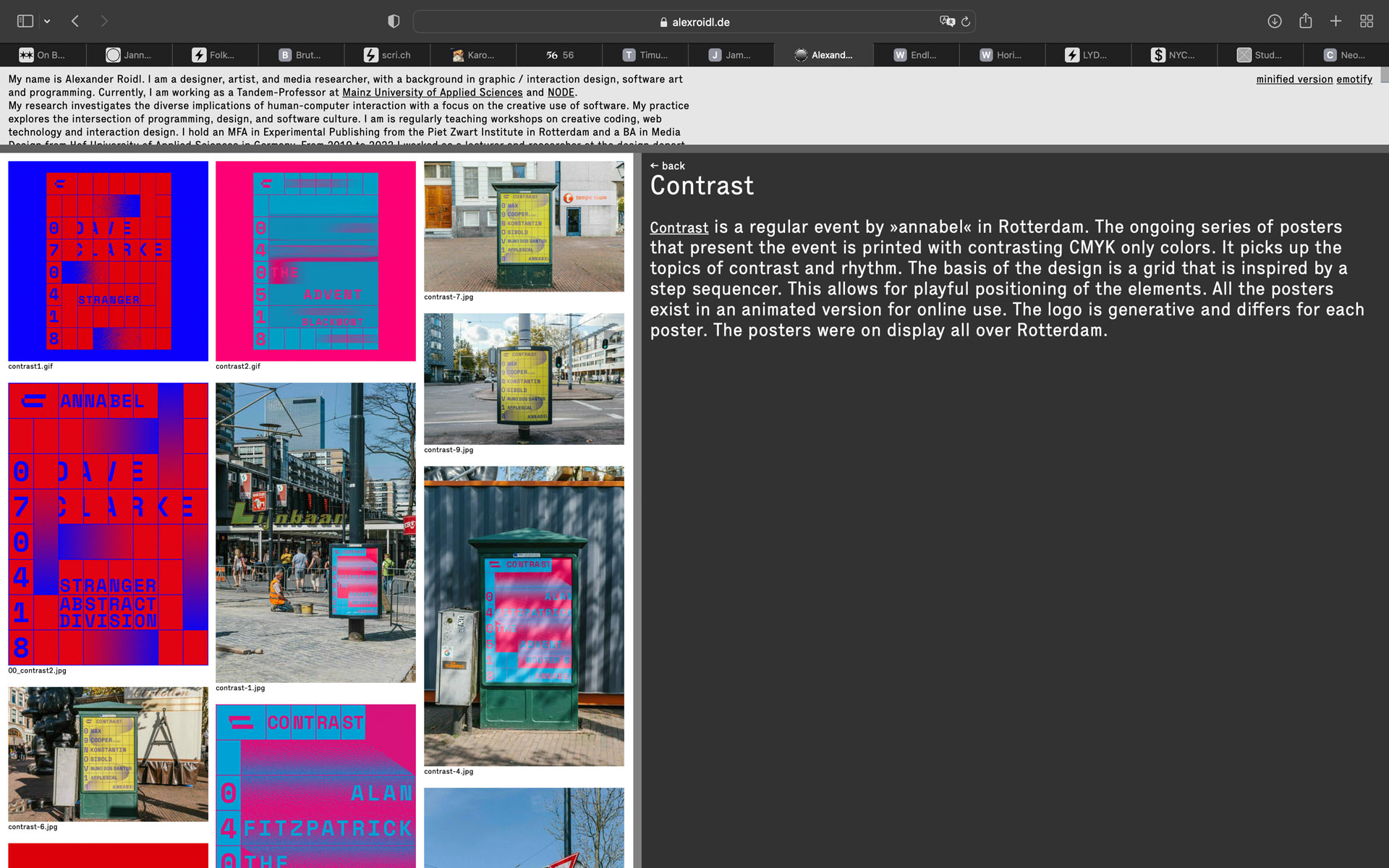
Task: Switch to the Hori... tab
Action: coord(1002,55)
